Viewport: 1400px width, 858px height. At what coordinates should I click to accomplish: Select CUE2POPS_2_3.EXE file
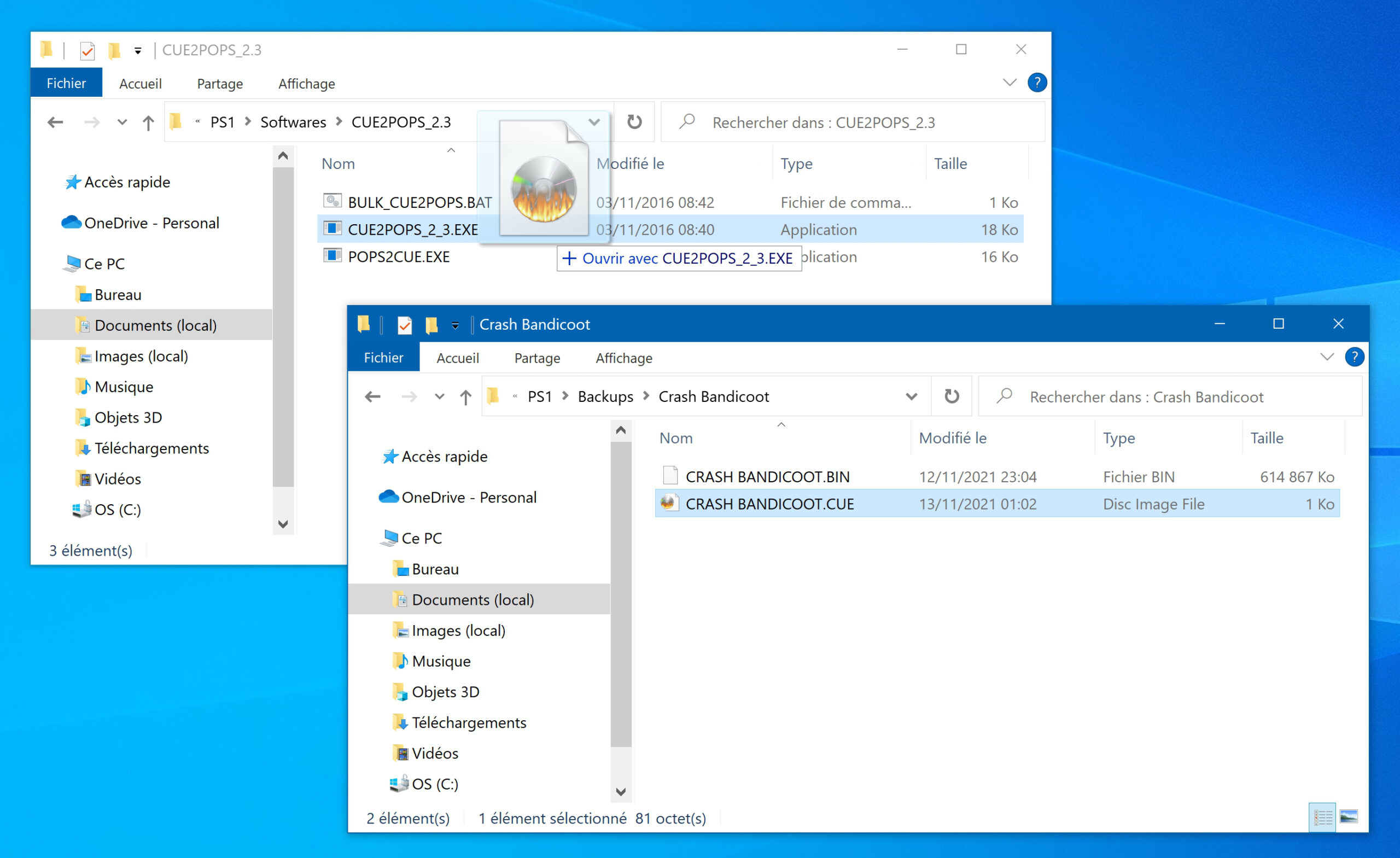(670, 230)
